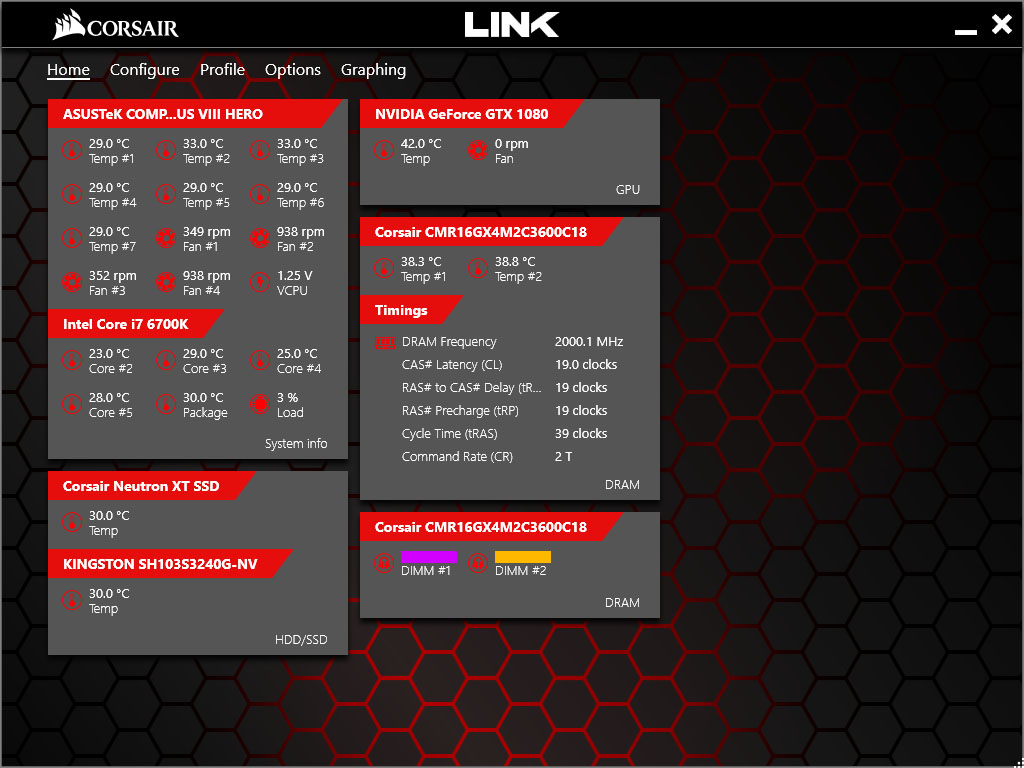Click the KINGSTON SH103S3240G-NV header

point(170,564)
